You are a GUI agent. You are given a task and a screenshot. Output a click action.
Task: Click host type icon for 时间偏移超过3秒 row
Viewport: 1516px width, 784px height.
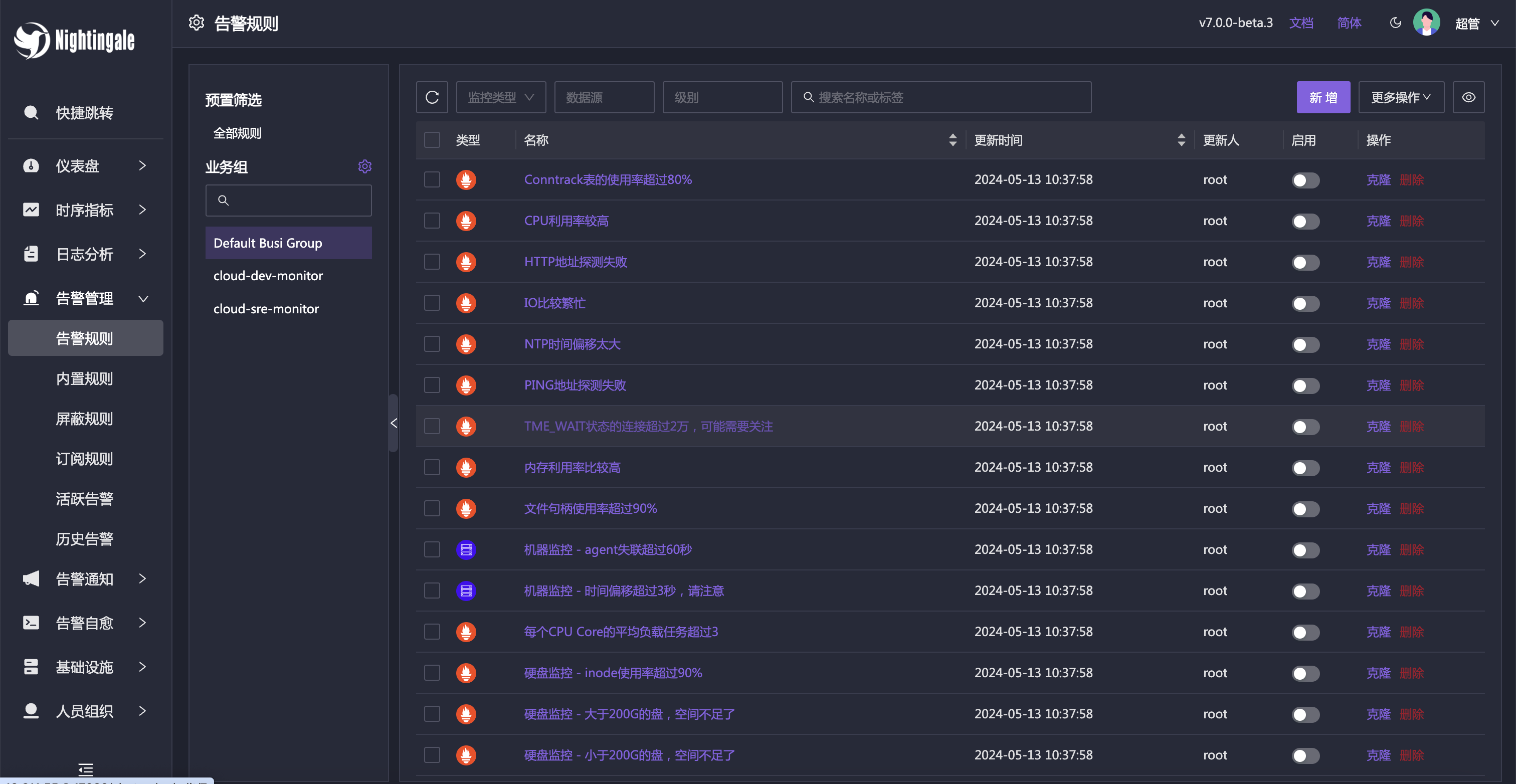click(466, 591)
